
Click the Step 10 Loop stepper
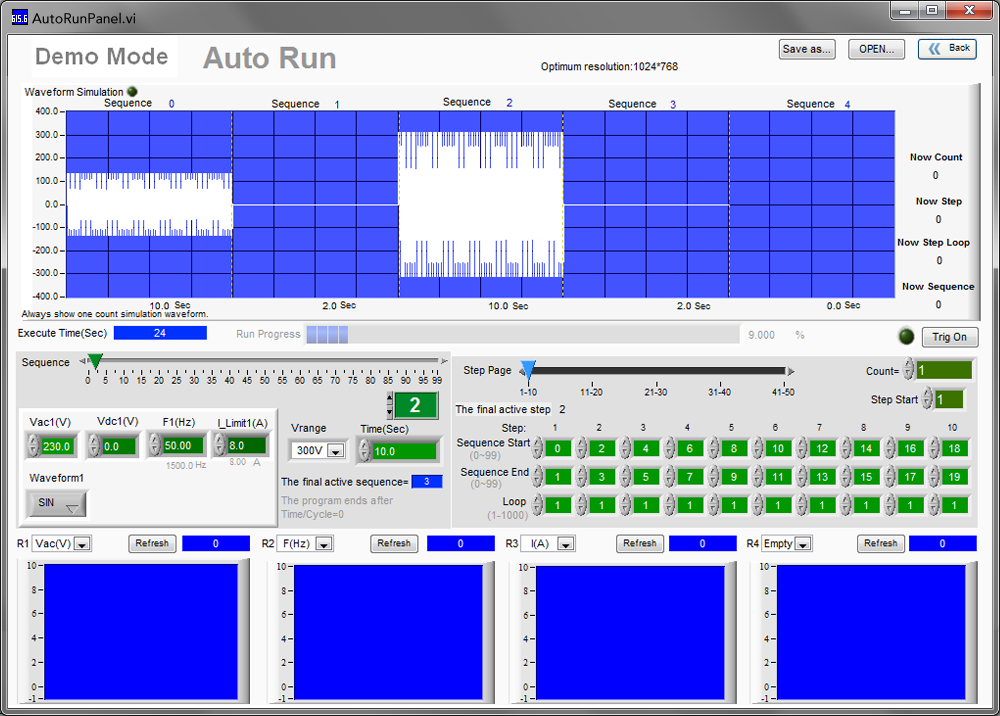(x=934, y=505)
